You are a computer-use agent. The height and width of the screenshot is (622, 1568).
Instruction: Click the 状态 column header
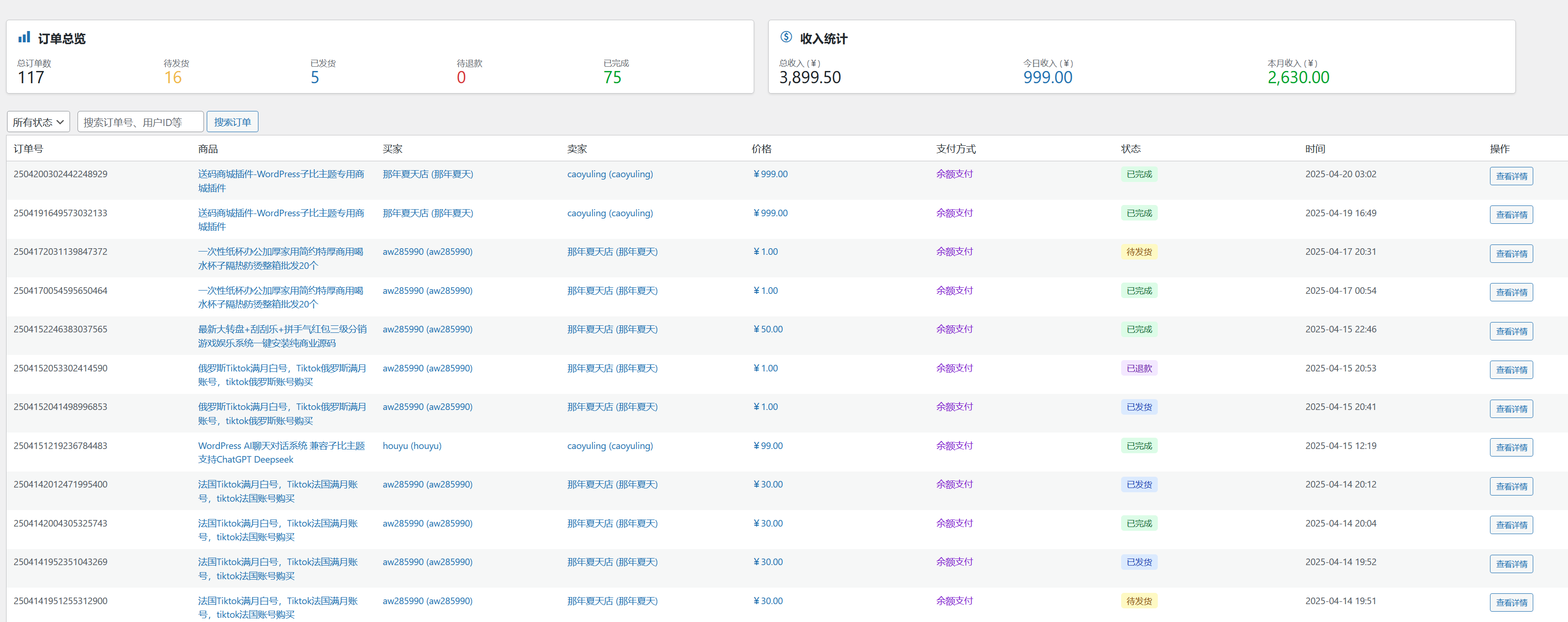(1131, 149)
